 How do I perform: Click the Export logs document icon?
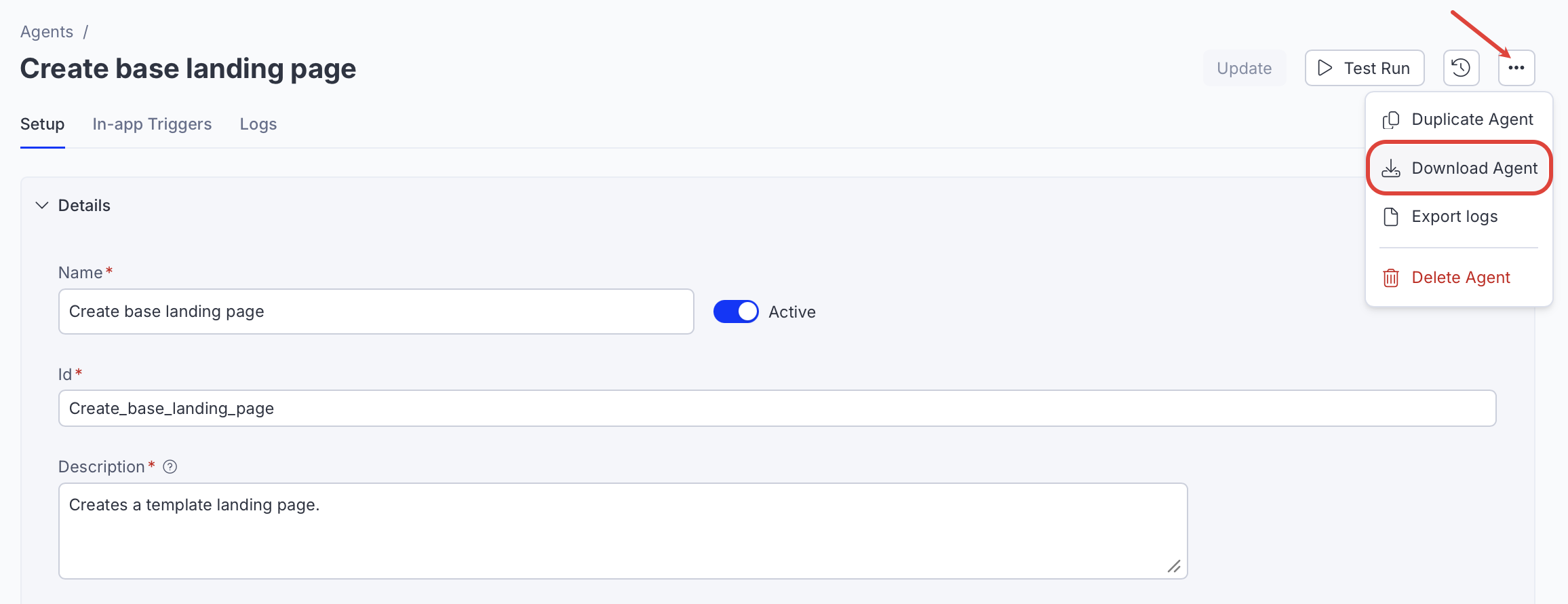[1391, 216]
